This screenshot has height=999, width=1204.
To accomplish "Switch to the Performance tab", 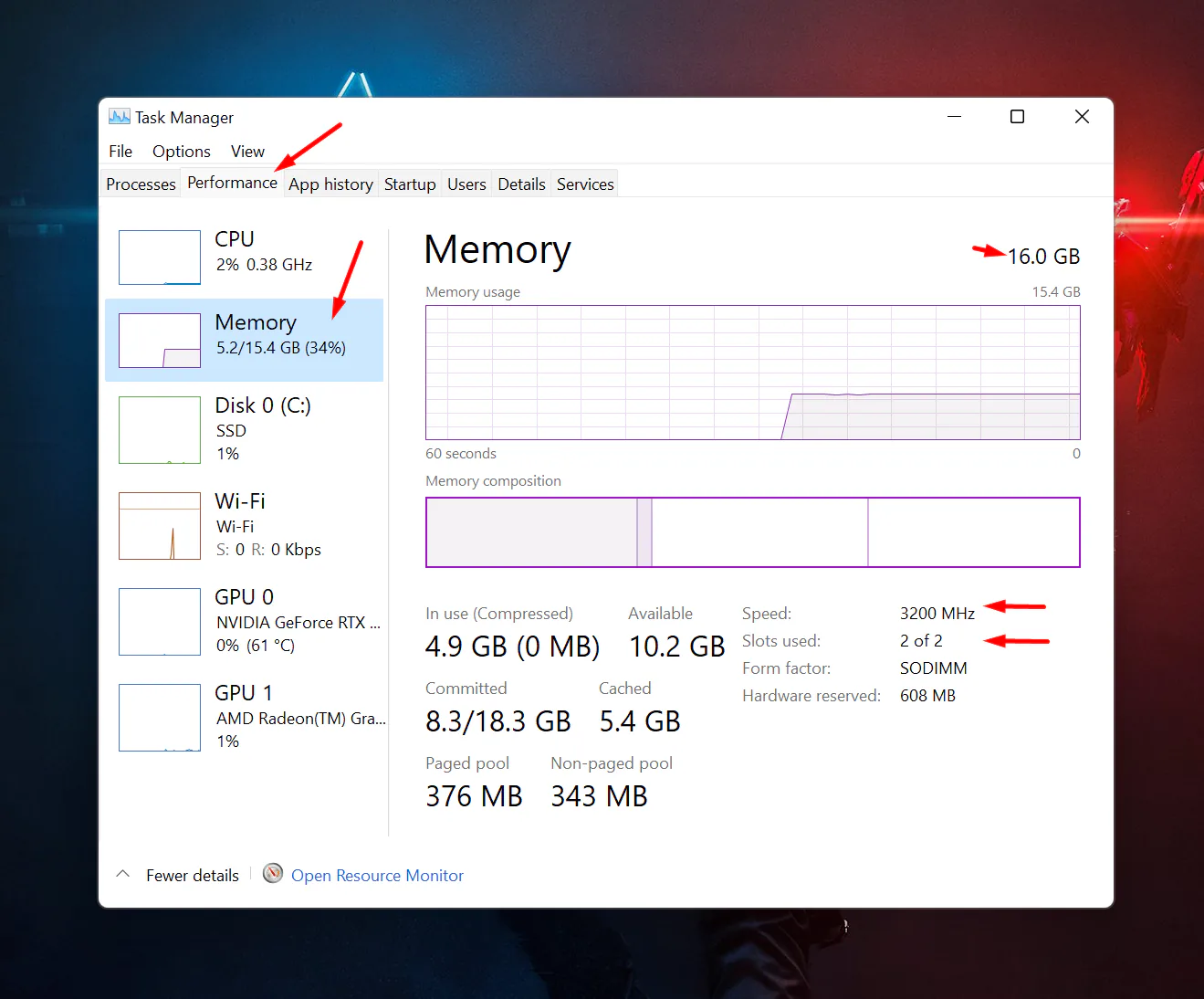I will (232, 183).
